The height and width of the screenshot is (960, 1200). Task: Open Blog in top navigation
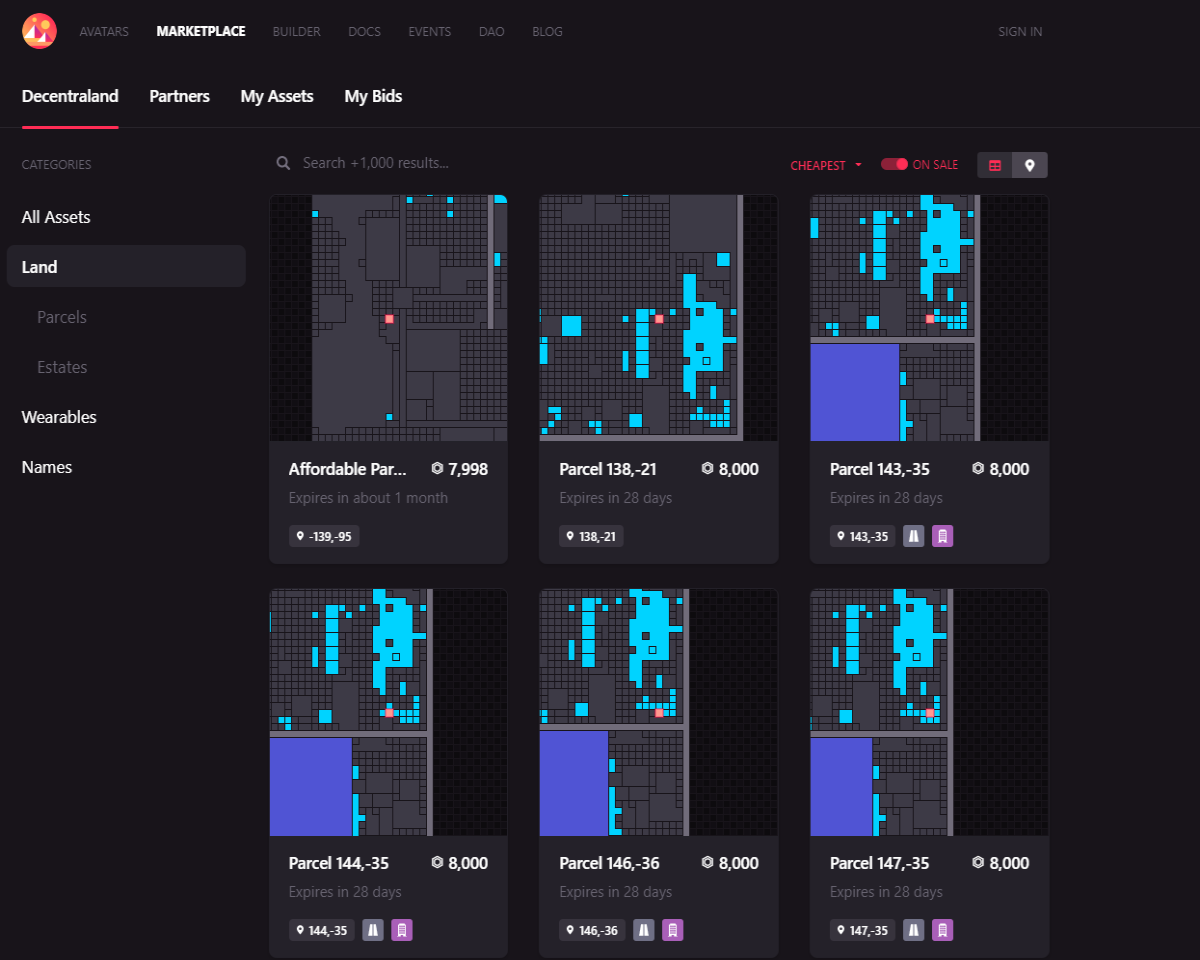pyautogui.click(x=547, y=32)
